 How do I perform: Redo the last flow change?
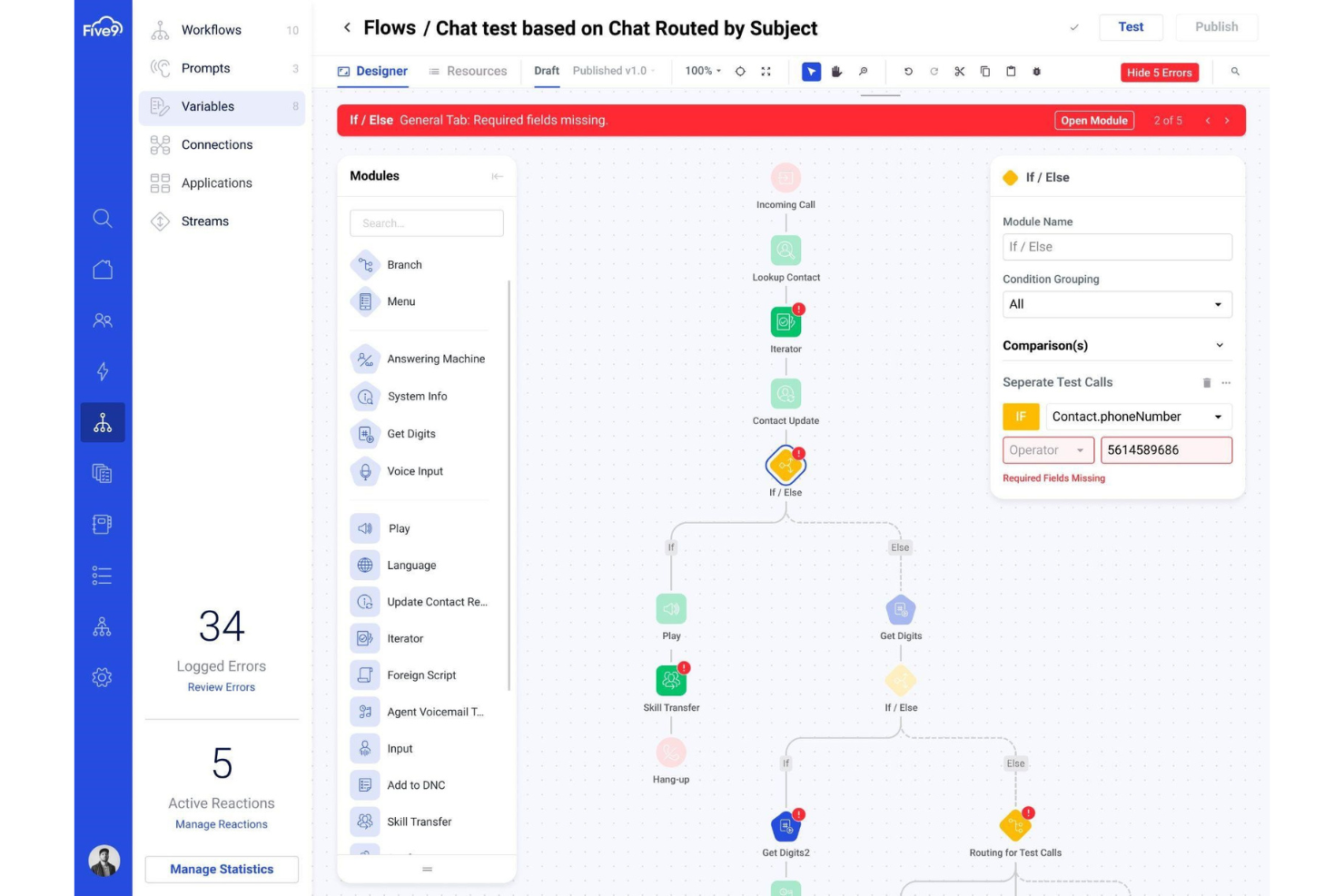click(934, 71)
